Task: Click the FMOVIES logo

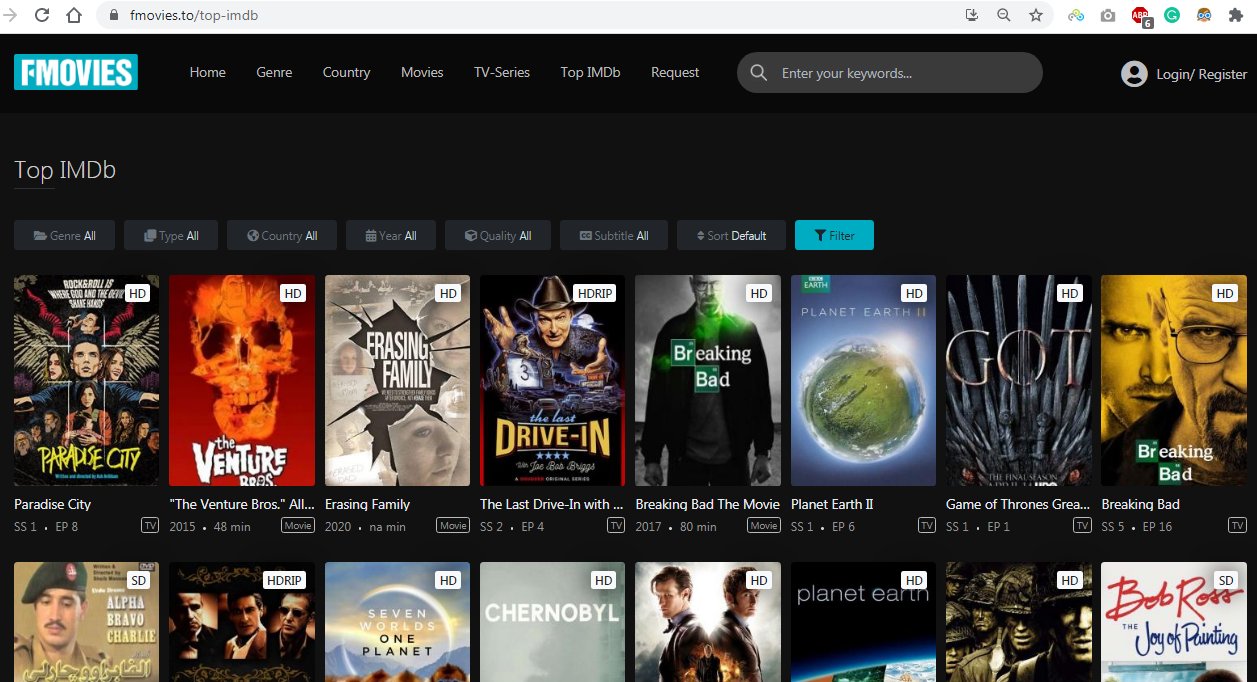Action: tap(76, 72)
